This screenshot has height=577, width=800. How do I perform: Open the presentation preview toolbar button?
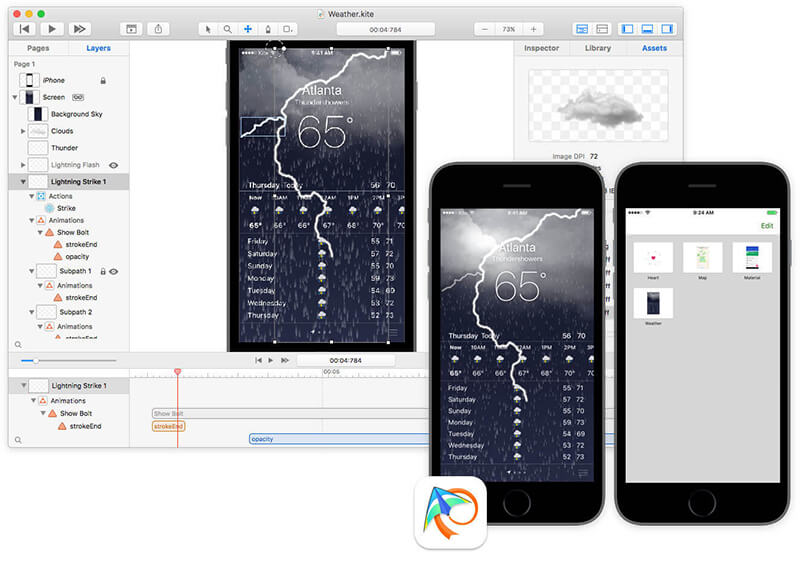131,29
